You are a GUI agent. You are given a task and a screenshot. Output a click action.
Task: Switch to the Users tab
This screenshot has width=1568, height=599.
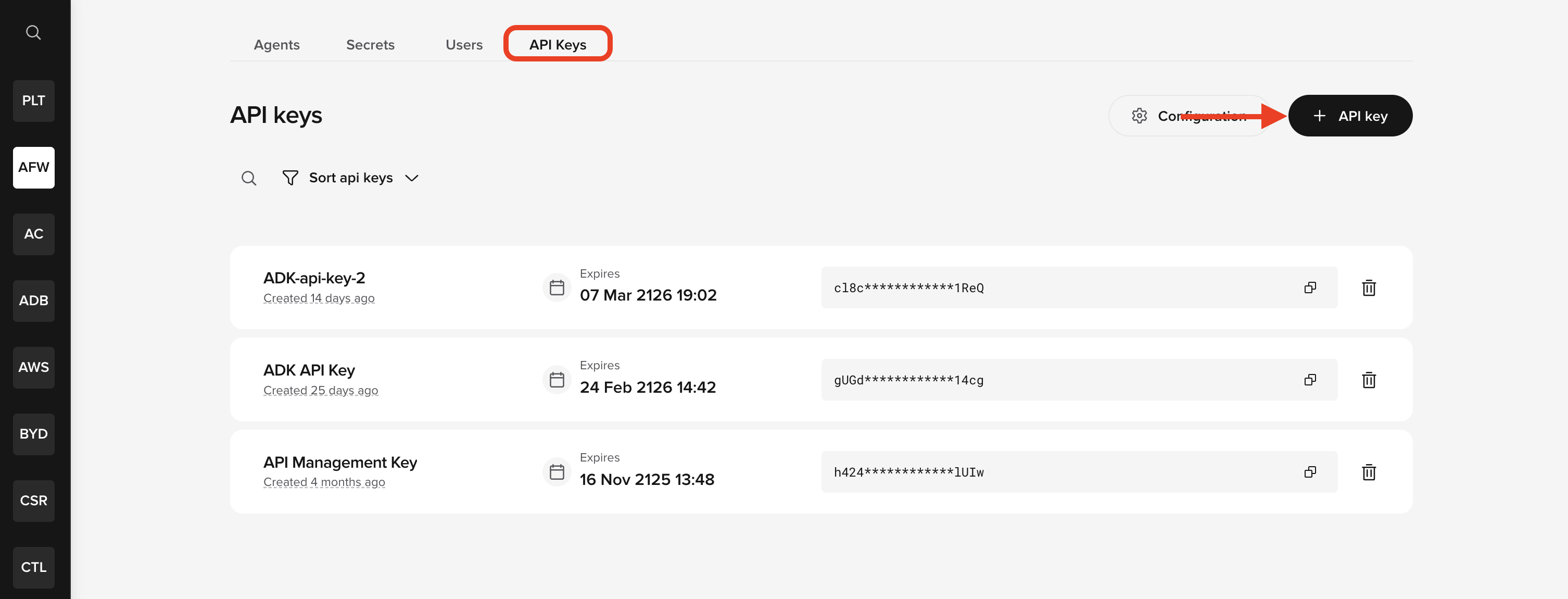(x=464, y=44)
